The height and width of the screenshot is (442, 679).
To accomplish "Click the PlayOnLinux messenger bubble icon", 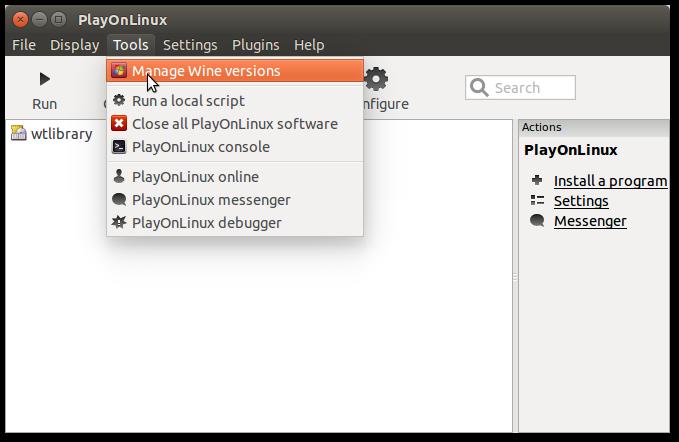I will [x=119, y=200].
